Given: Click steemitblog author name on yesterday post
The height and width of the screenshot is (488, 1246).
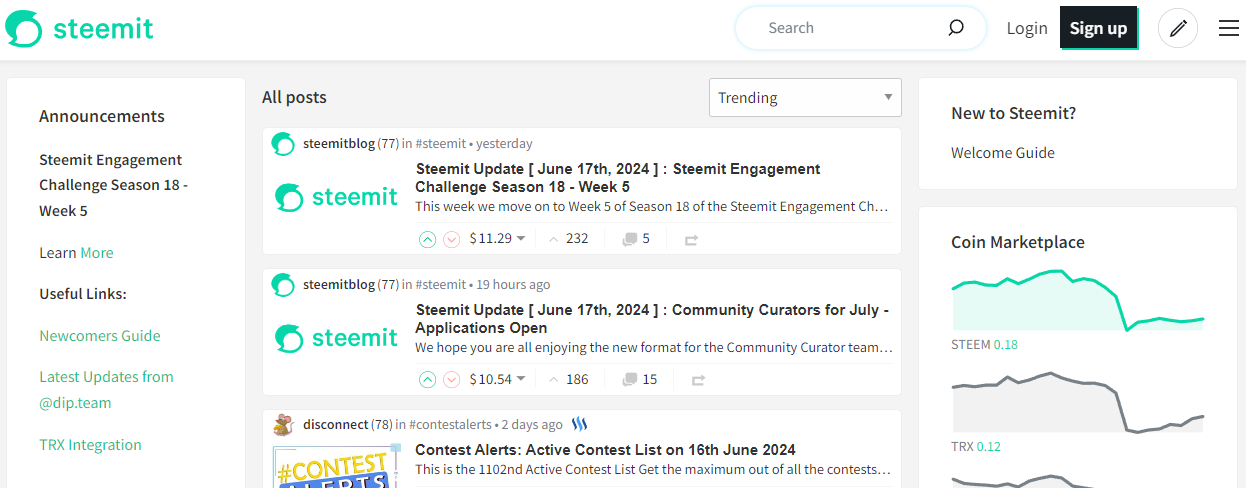Looking at the screenshot, I should [x=339, y=144].
